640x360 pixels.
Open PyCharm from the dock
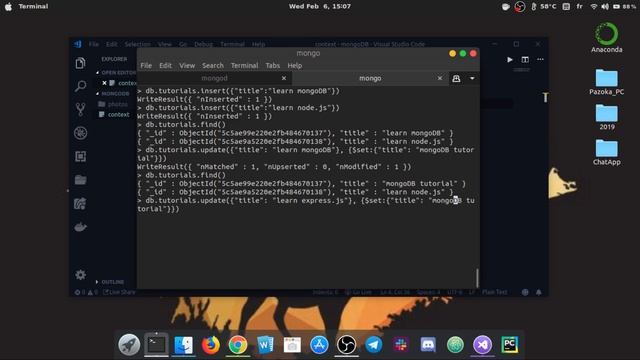pyautogui.click(x=509, y=345)
